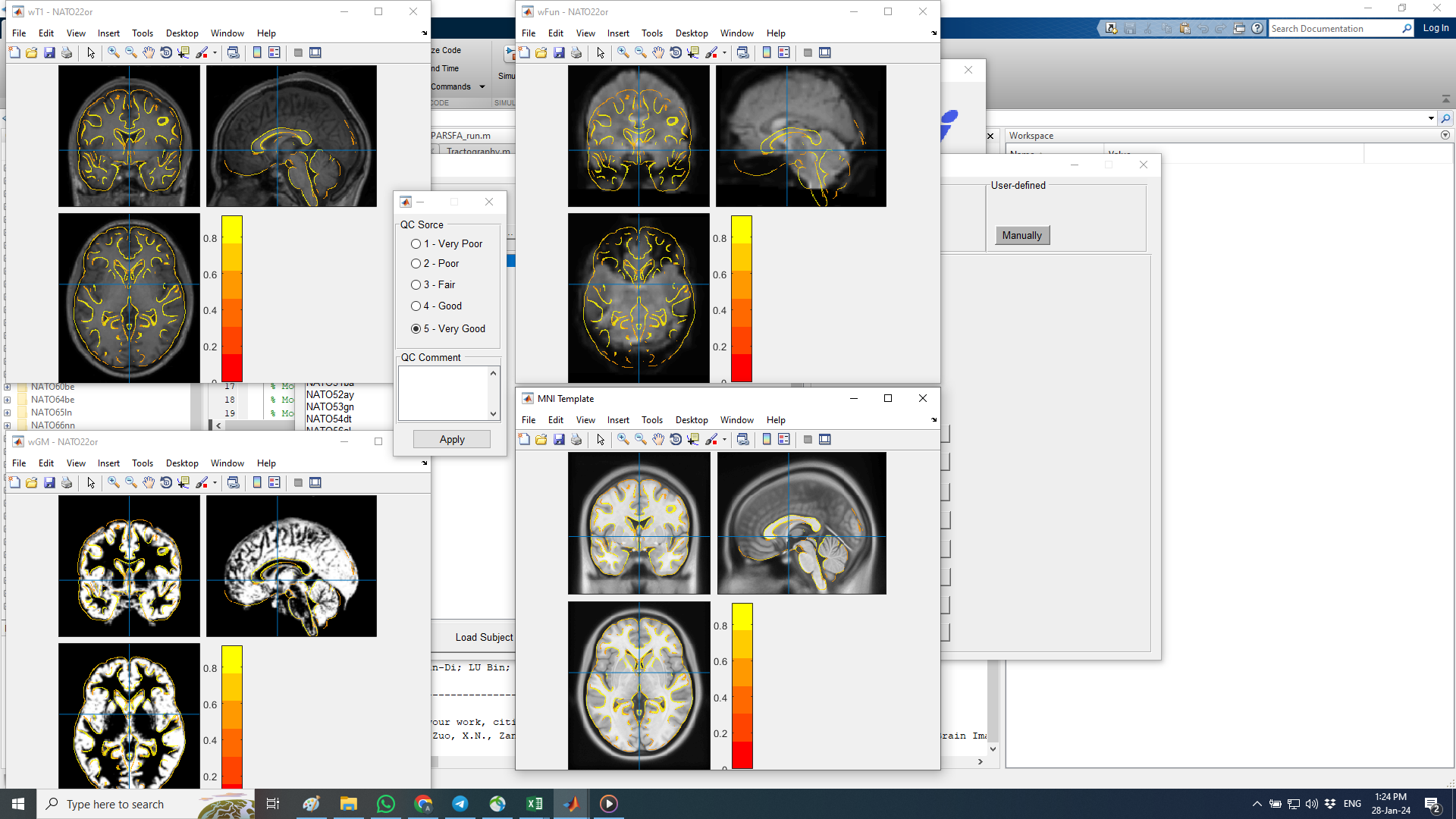
Task: Click Link Plot icon in wFun window
Action: (743, 52)
